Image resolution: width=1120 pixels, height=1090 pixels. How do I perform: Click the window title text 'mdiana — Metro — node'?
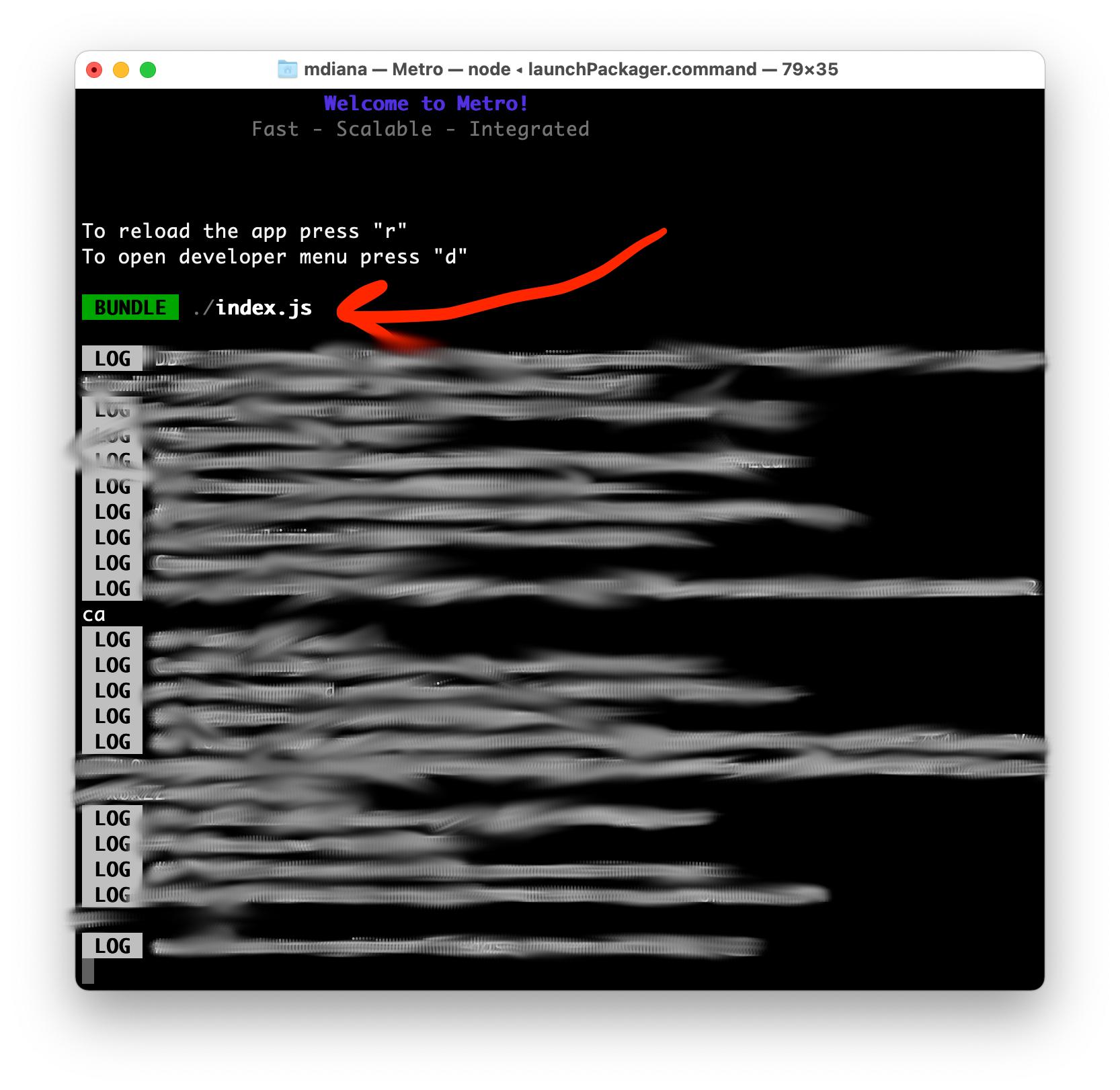click(407, 69)
